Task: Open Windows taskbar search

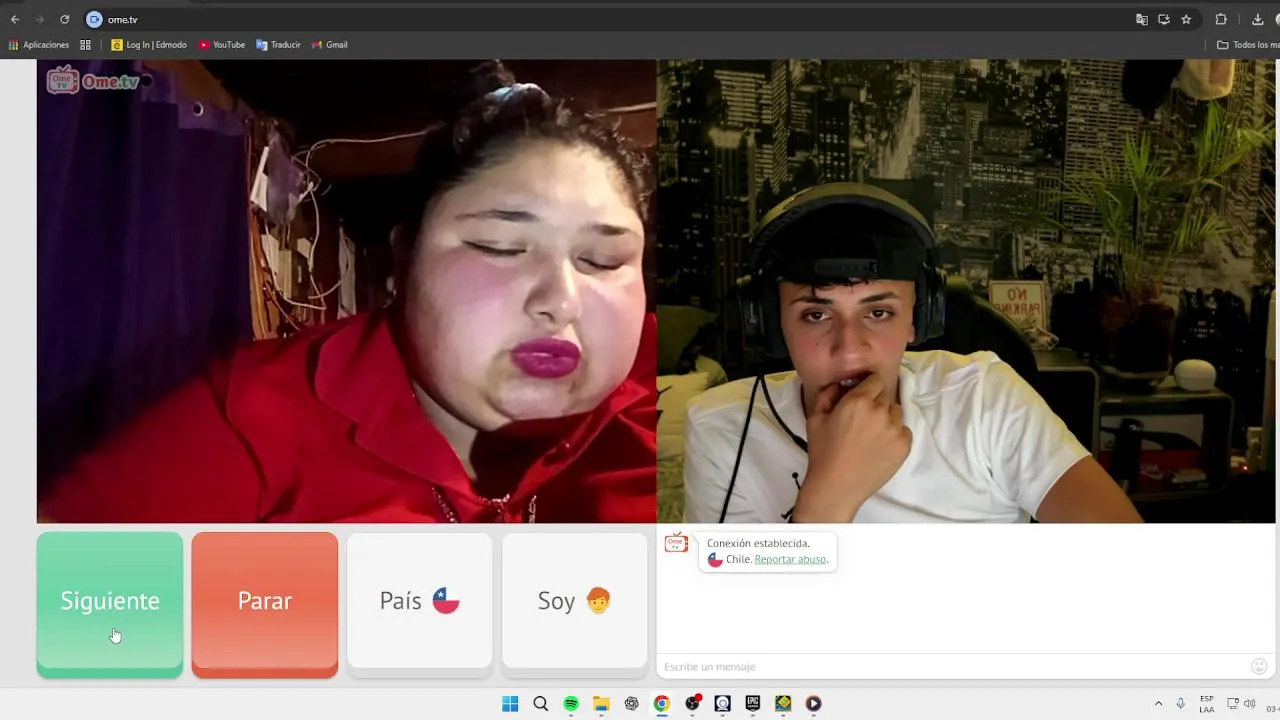Action: click(541, 704)
